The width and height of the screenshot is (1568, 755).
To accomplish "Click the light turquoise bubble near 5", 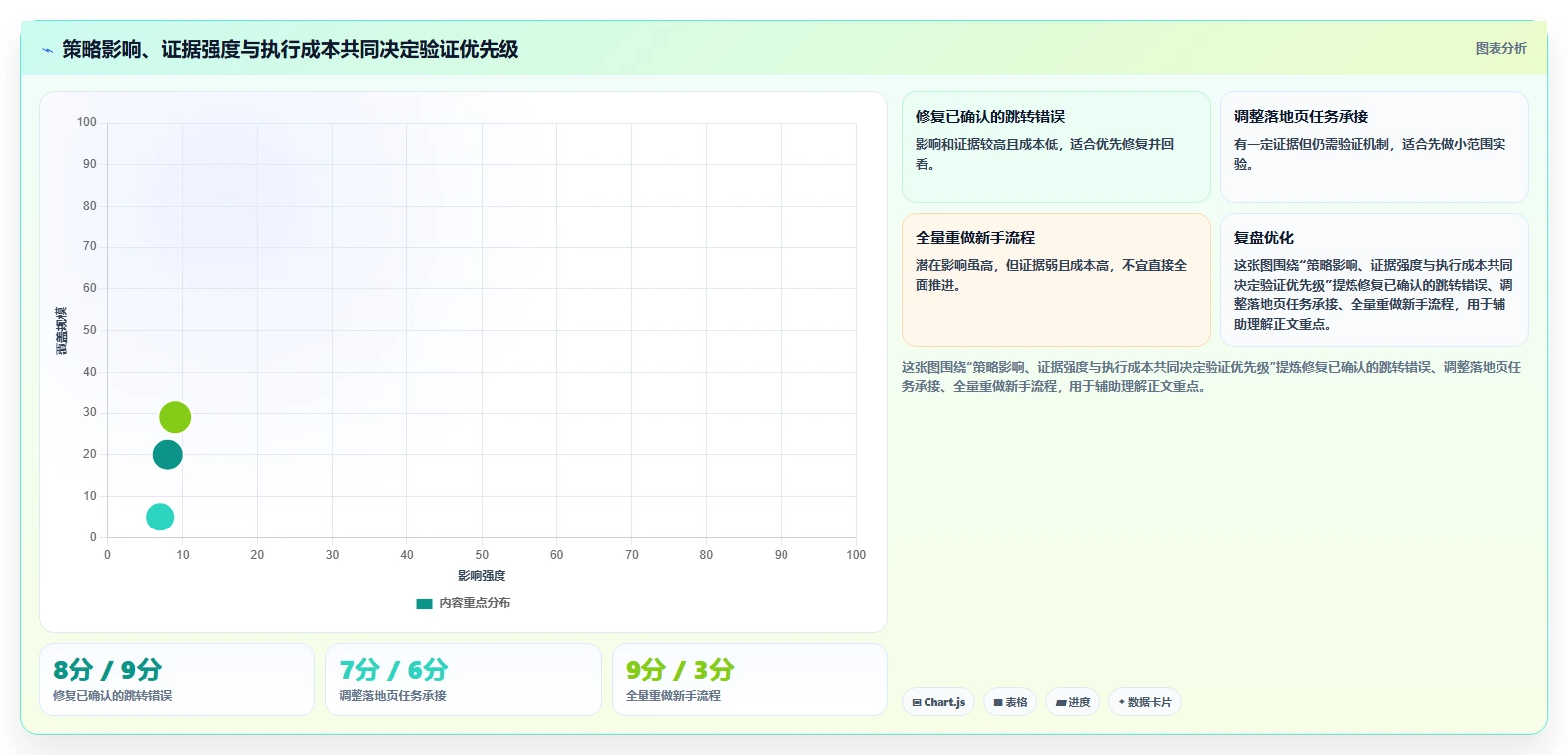I will click(160, 517).
